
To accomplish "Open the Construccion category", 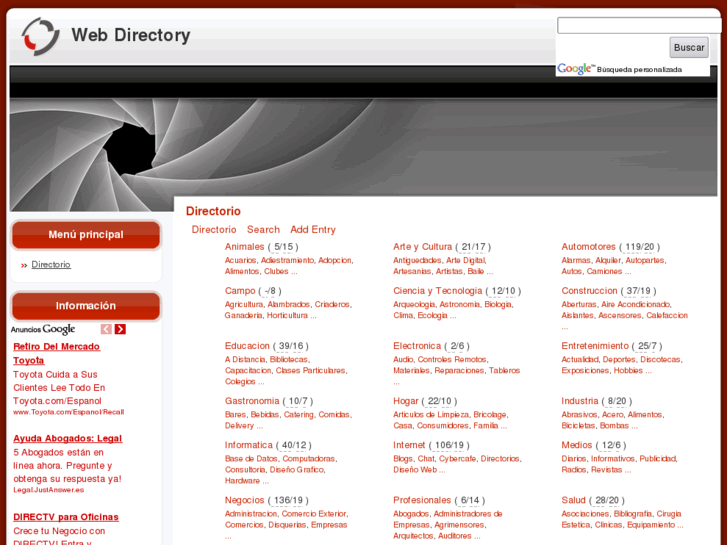I will click(x=589, y=291).
